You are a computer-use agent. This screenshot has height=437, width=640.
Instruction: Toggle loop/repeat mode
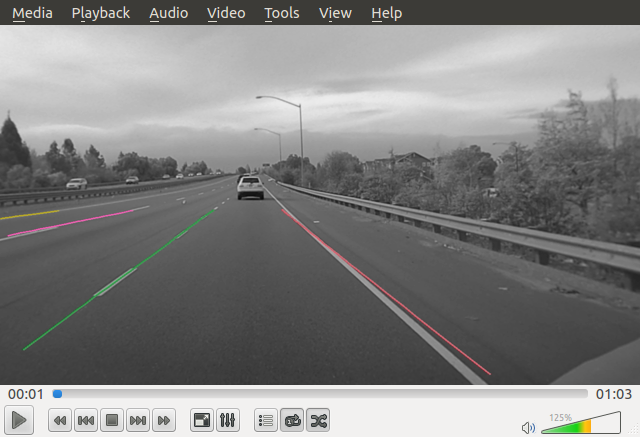[x=292, y=420]
